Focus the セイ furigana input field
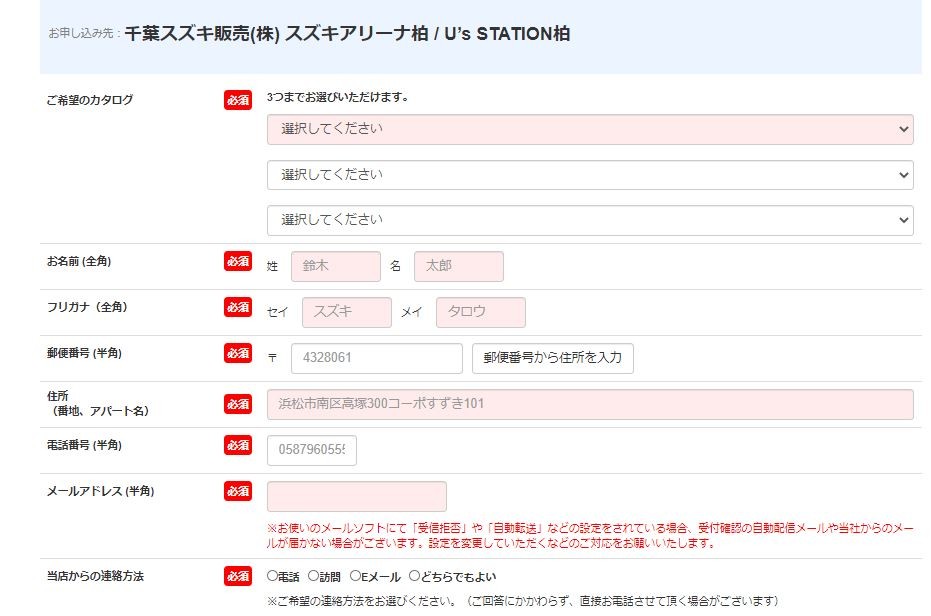 [346, 312]
